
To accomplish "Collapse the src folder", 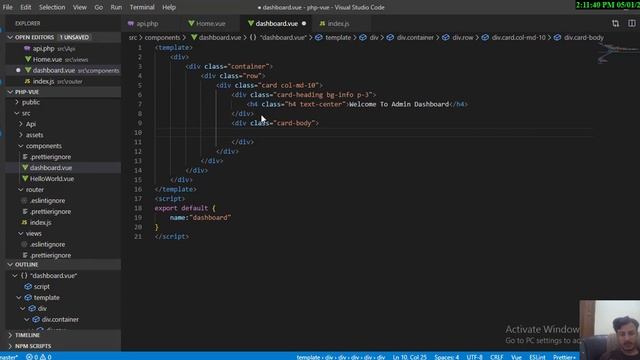I will pos(26,113).
